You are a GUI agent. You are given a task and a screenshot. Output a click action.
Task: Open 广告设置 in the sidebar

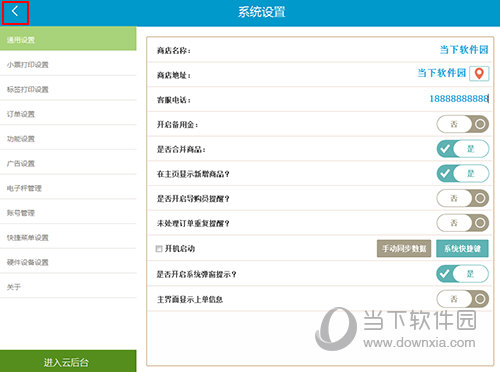click(68, 163)
